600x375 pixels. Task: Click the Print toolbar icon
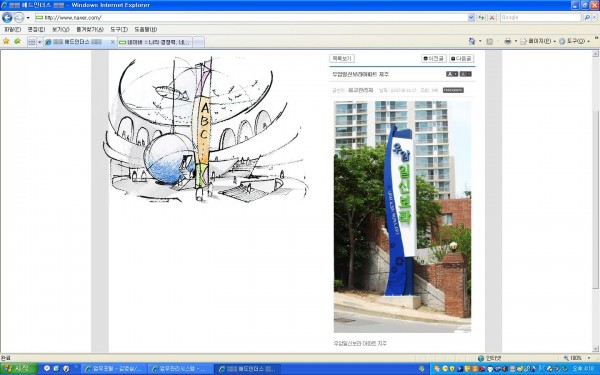[508, 41]
